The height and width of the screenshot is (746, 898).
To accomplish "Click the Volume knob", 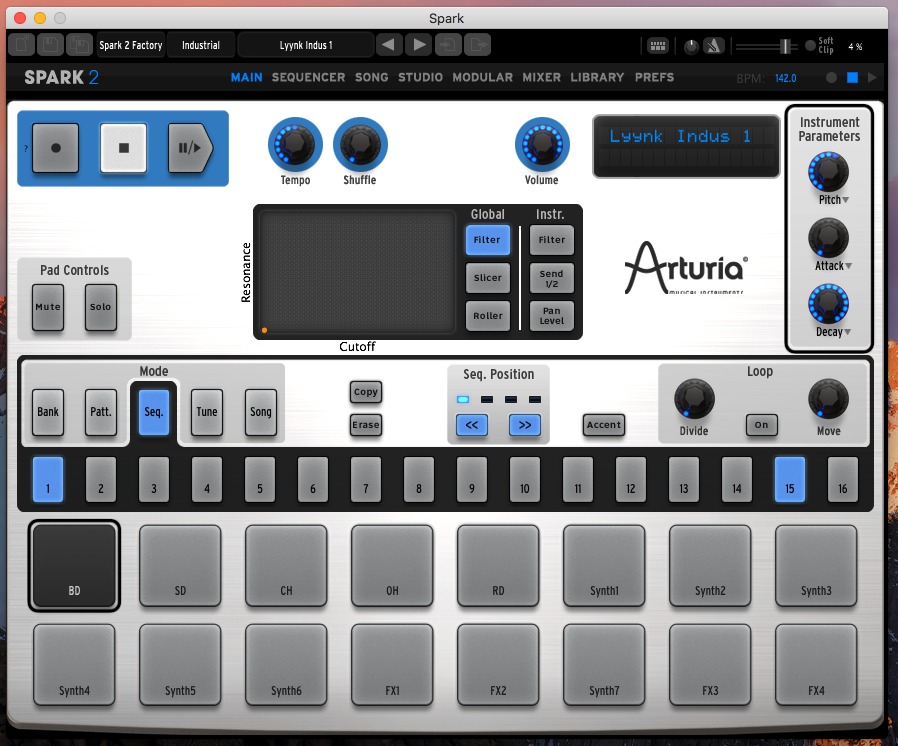I will point(542,144).
